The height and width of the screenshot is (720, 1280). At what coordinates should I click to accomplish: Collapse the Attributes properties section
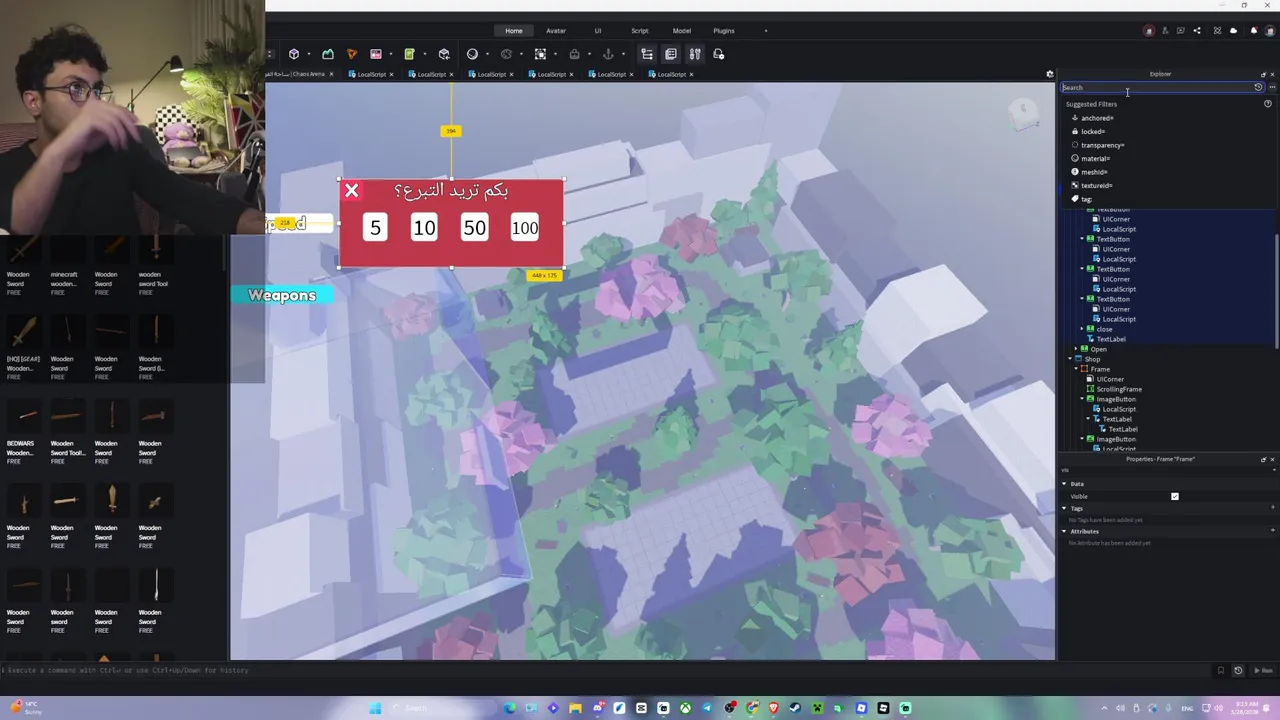click(1064, 531)
